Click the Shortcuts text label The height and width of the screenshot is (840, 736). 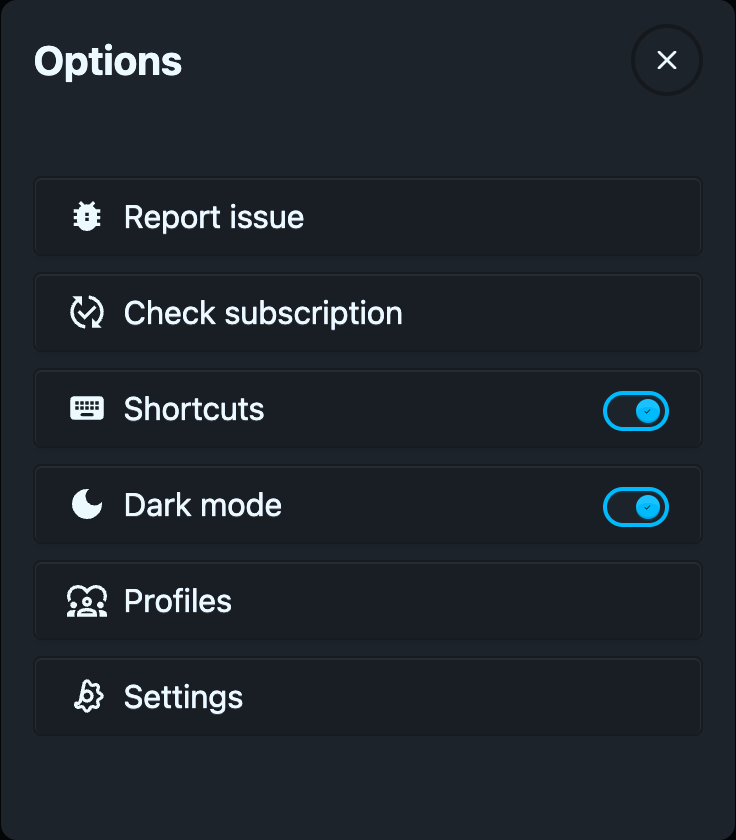pos(194,409)
